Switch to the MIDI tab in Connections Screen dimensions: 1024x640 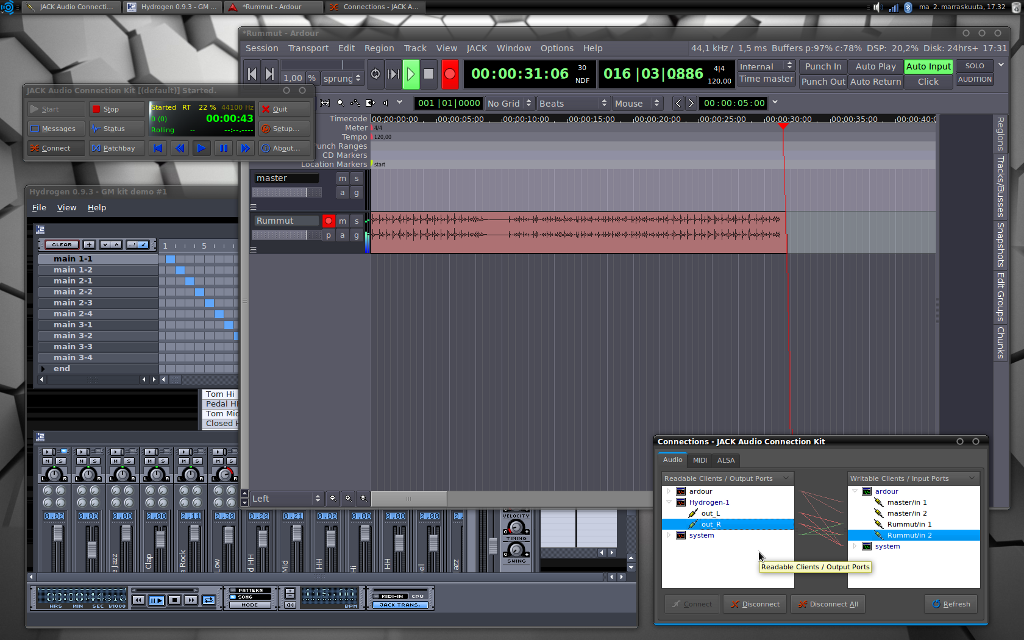point(700,460)
